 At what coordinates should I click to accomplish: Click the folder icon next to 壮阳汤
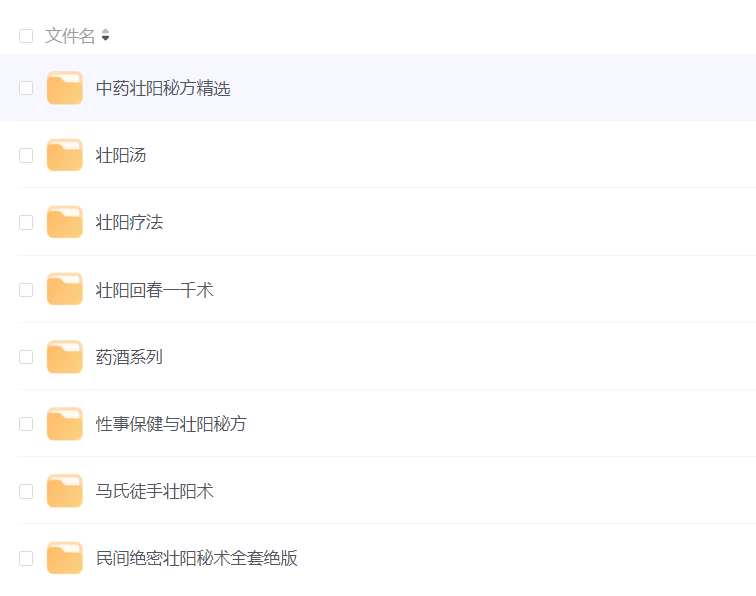65,155
